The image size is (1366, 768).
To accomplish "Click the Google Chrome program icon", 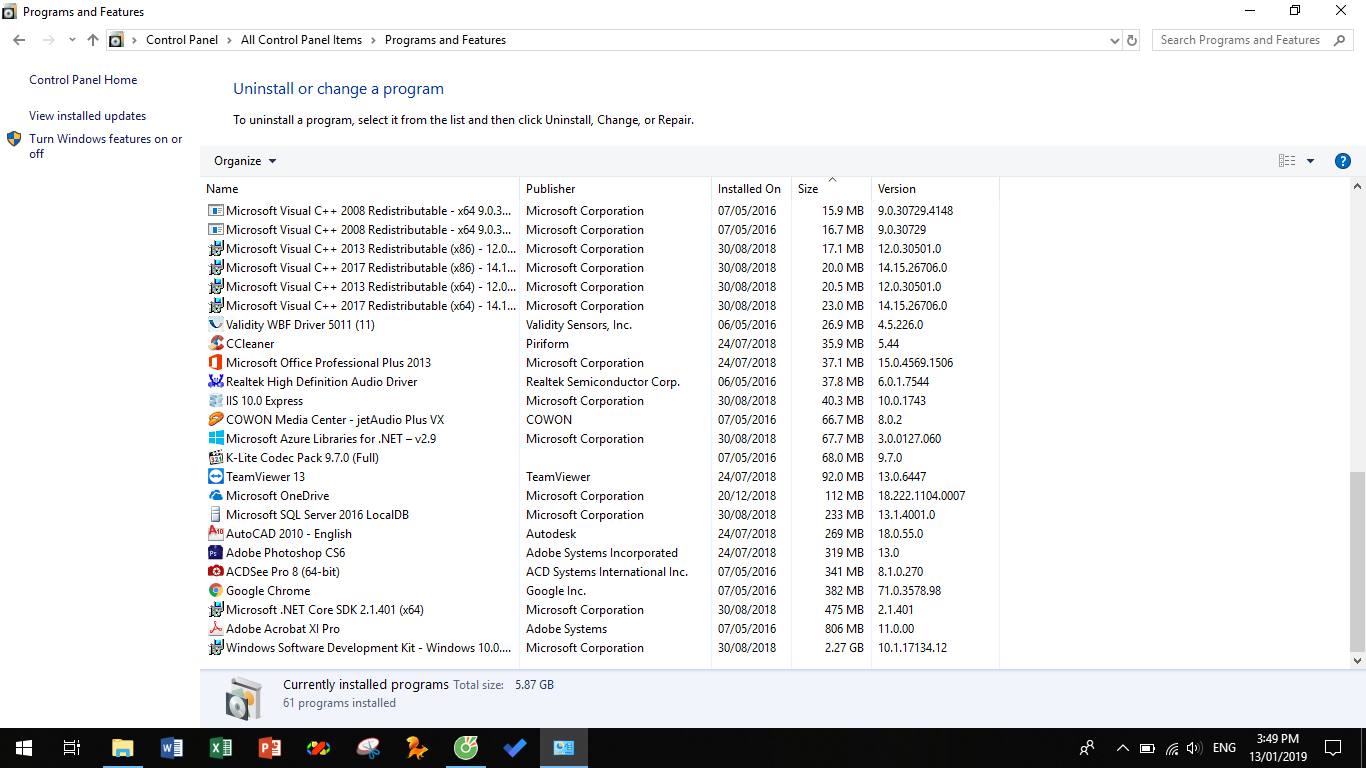I will point(216,591).
